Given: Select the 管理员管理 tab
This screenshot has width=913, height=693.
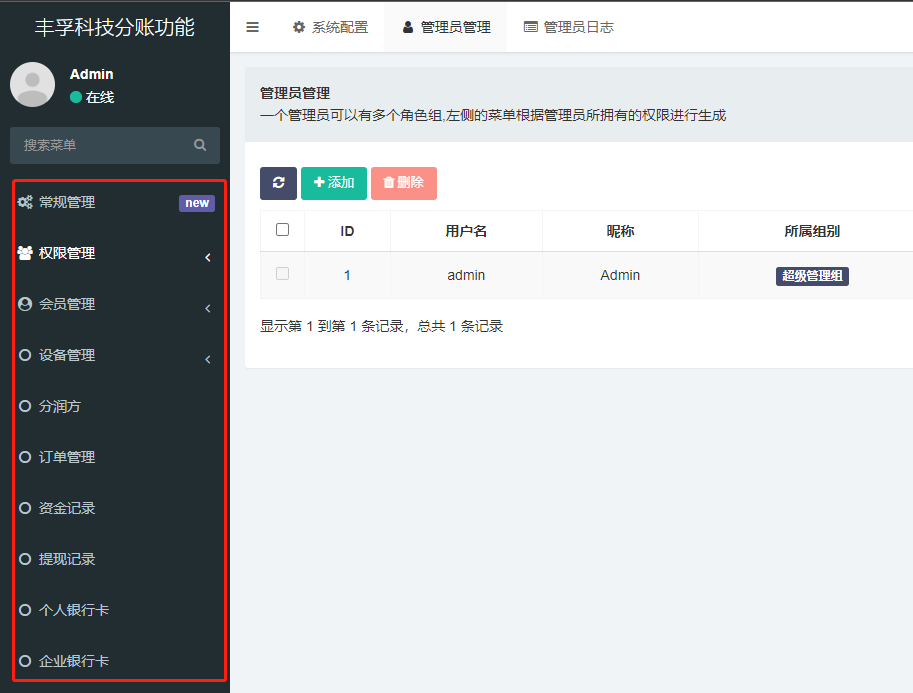Looking at the screenshot, I should coord(446,27).
